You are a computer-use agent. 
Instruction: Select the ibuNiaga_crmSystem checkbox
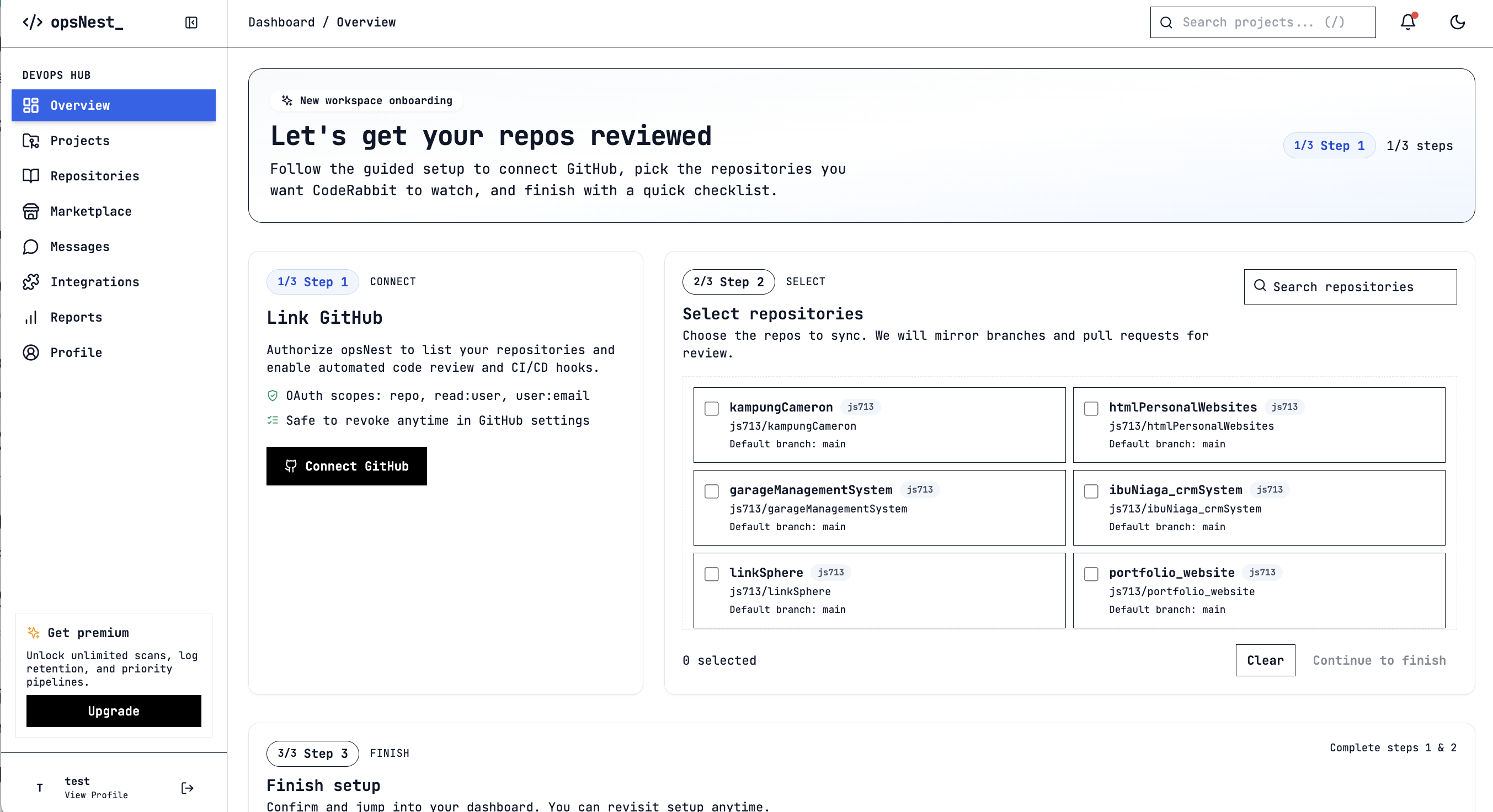1091,491
